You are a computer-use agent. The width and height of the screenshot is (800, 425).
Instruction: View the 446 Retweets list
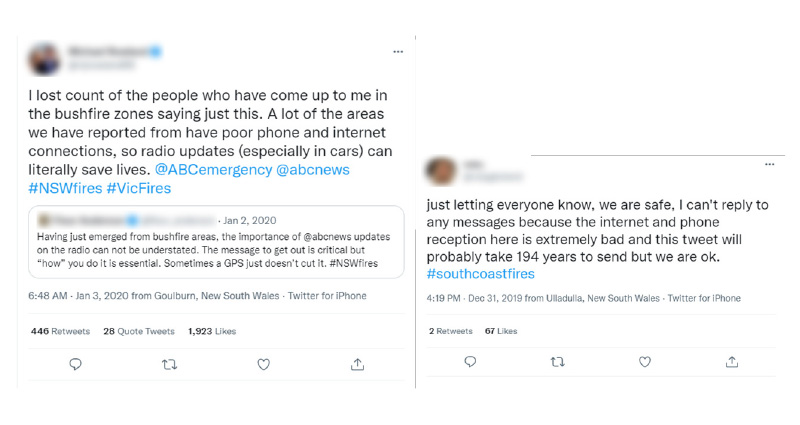pos(61,330)
